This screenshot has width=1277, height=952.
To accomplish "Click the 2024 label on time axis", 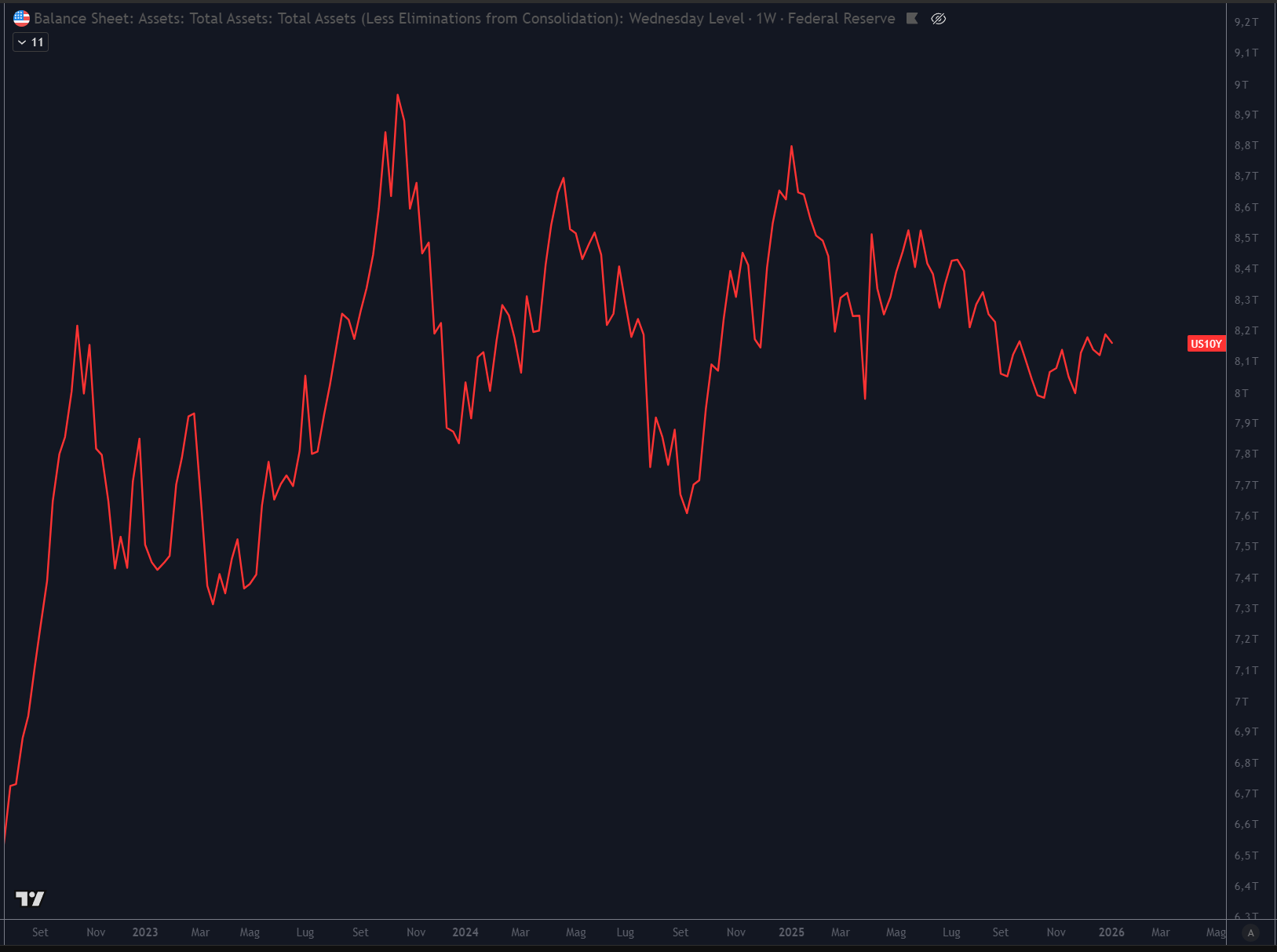I will click(465, 932).
